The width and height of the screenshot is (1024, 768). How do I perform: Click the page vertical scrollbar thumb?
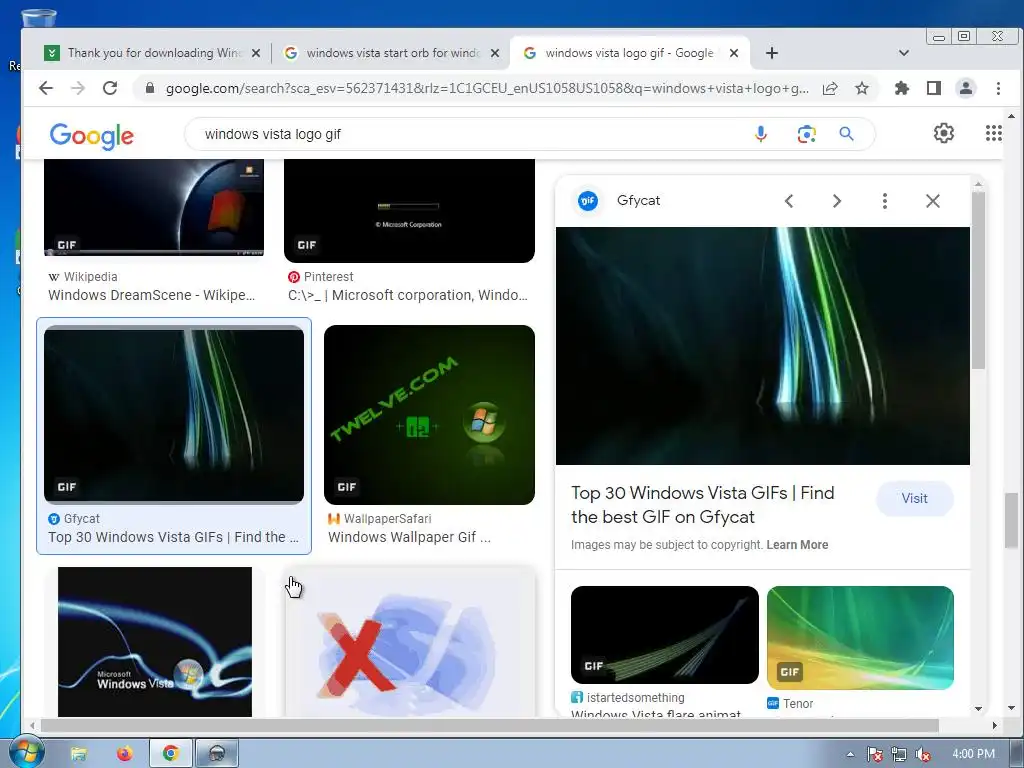click(x=1012, y=520)
